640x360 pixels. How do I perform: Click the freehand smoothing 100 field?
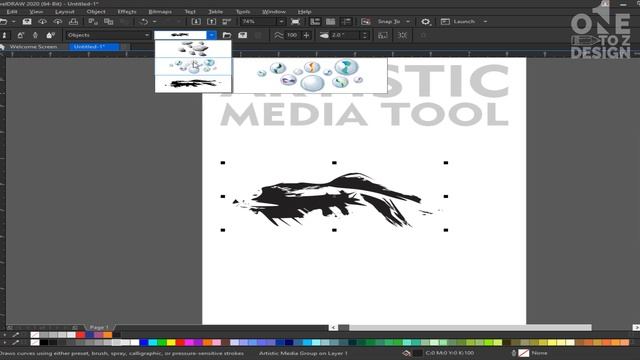[x=292, y=35]
